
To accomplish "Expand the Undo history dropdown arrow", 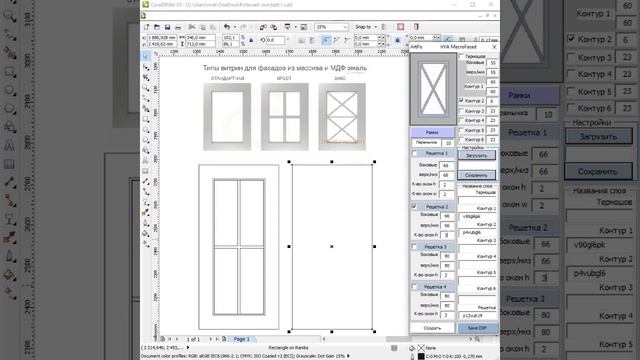I will 235,27.
